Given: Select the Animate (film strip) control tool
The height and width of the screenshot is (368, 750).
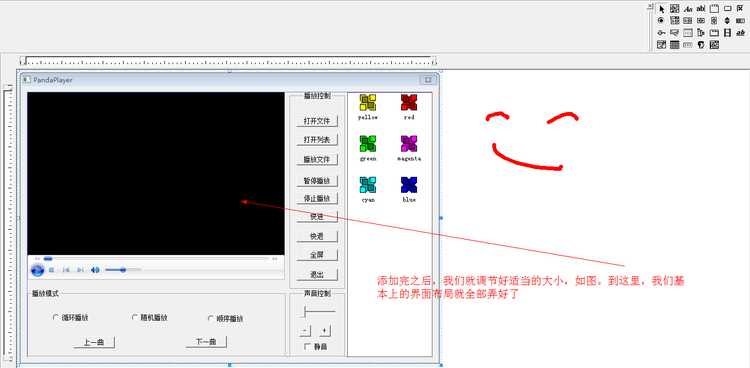Looking at the screenshot, I should 728,33.
